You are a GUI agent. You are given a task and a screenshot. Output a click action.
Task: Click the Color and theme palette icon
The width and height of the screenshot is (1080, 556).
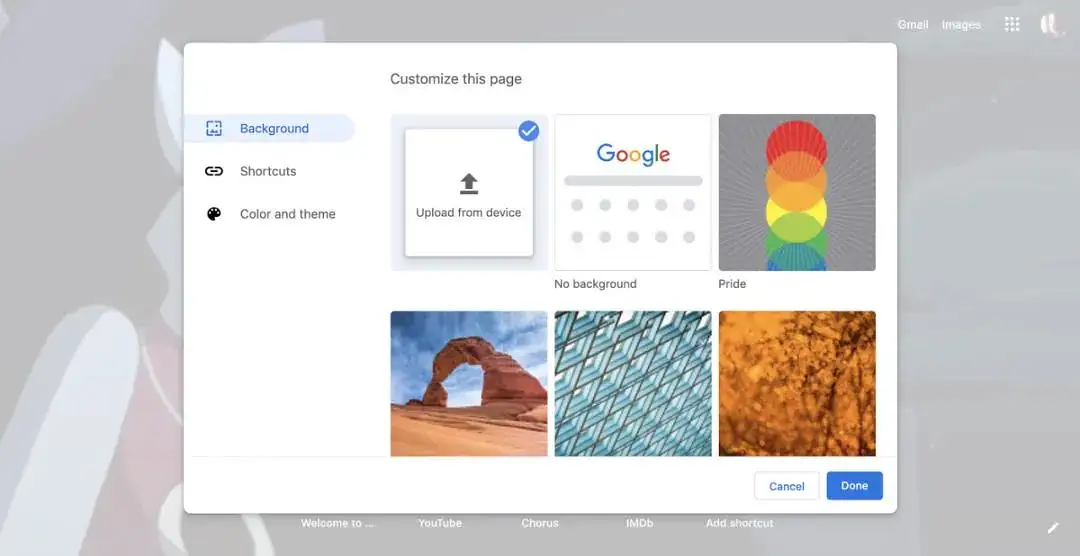tap(214, 214)
